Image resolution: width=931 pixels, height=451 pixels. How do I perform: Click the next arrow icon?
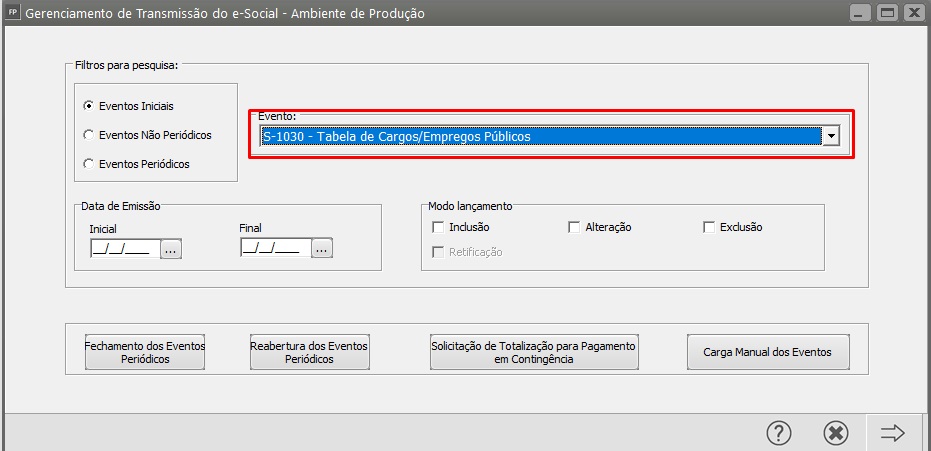coord(892,433)
